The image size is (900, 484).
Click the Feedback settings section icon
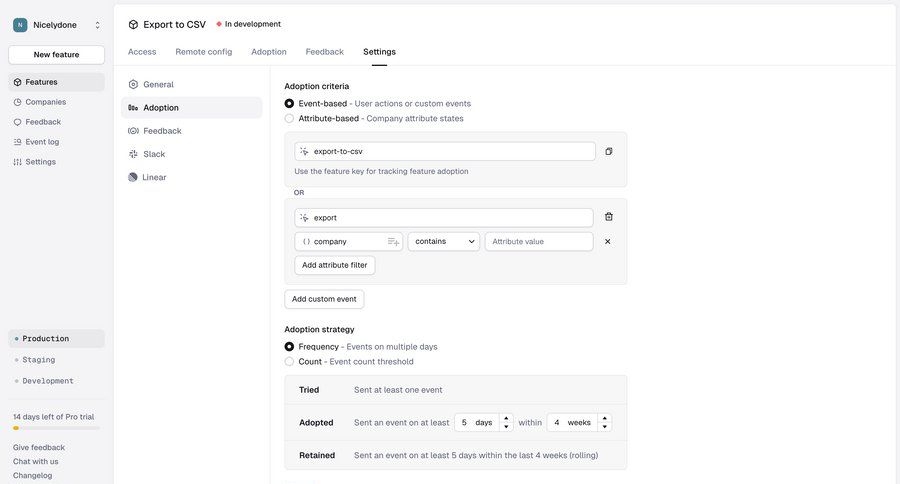(x=133, y=131)
